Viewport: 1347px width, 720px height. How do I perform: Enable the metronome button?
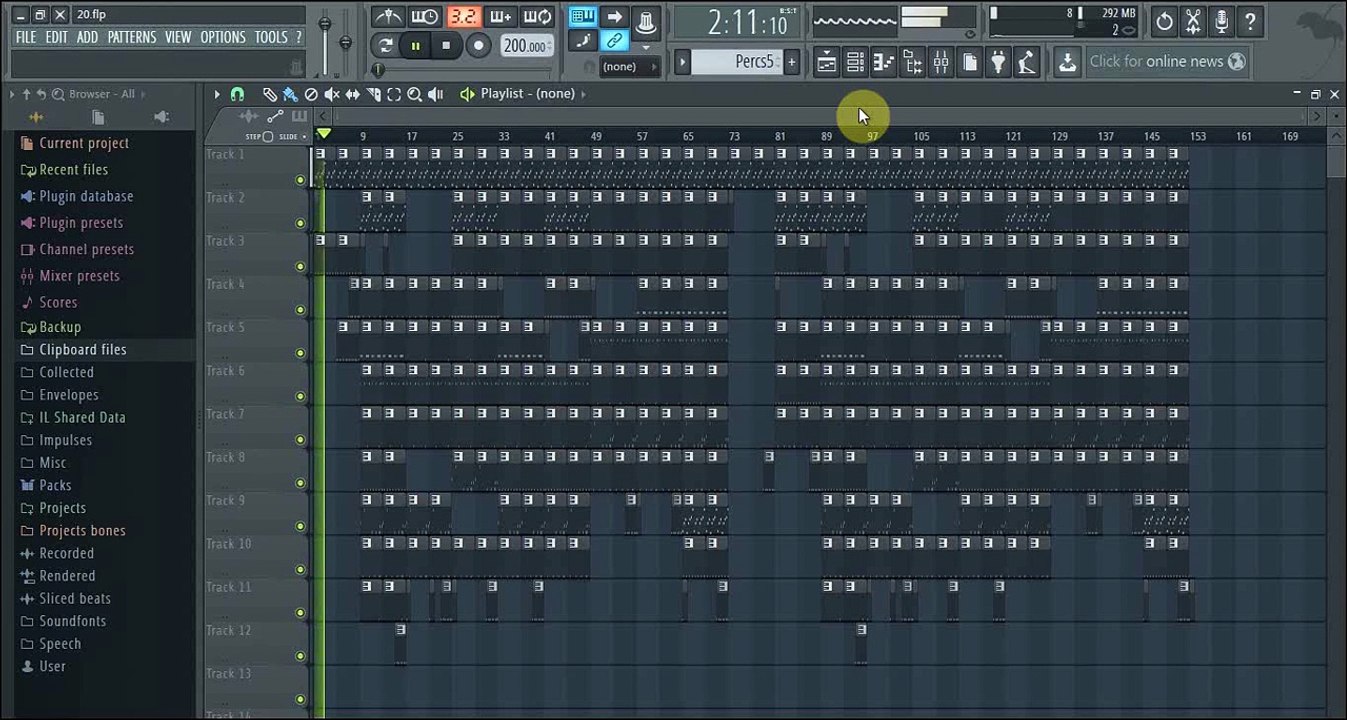(387, 17)
